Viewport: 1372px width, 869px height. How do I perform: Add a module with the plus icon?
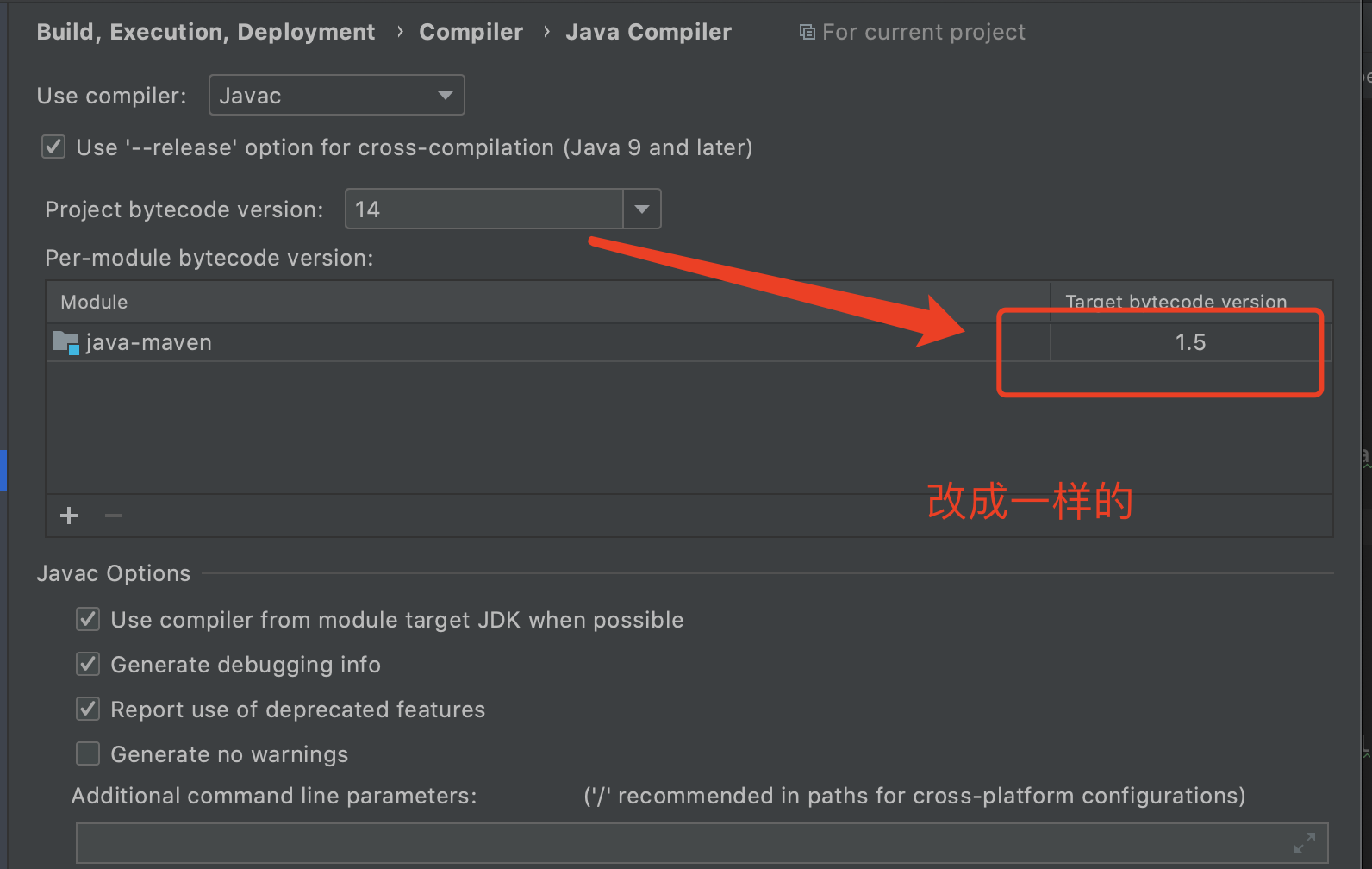(68, 515)
